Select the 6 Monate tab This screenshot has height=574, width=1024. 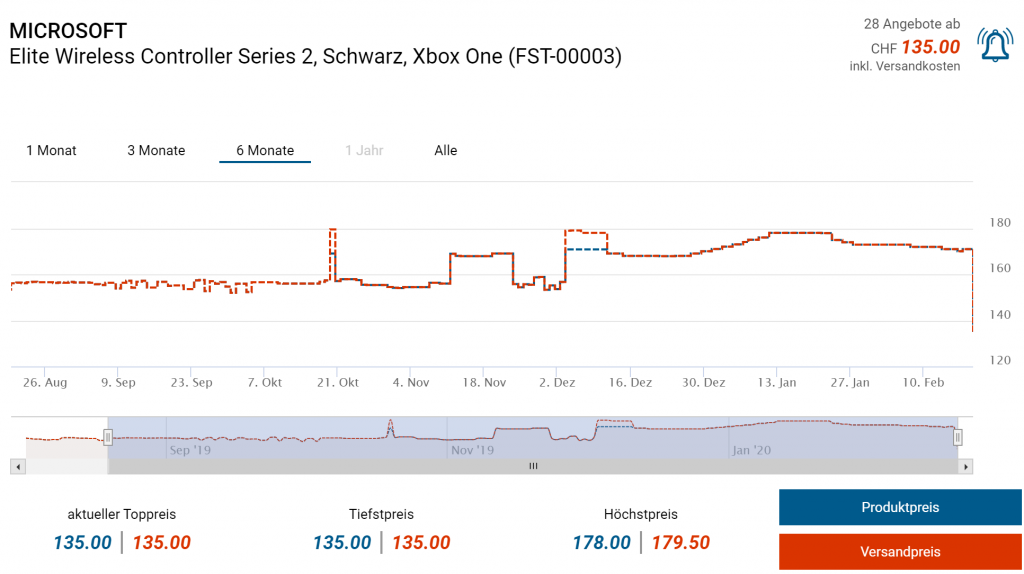pos(265,151)
